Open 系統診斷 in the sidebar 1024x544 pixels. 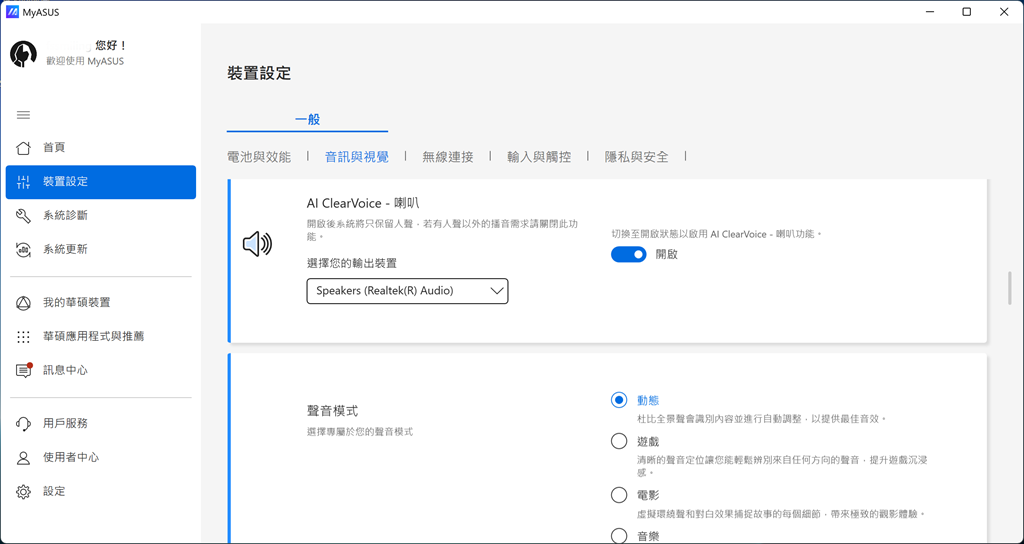point(101,216)
